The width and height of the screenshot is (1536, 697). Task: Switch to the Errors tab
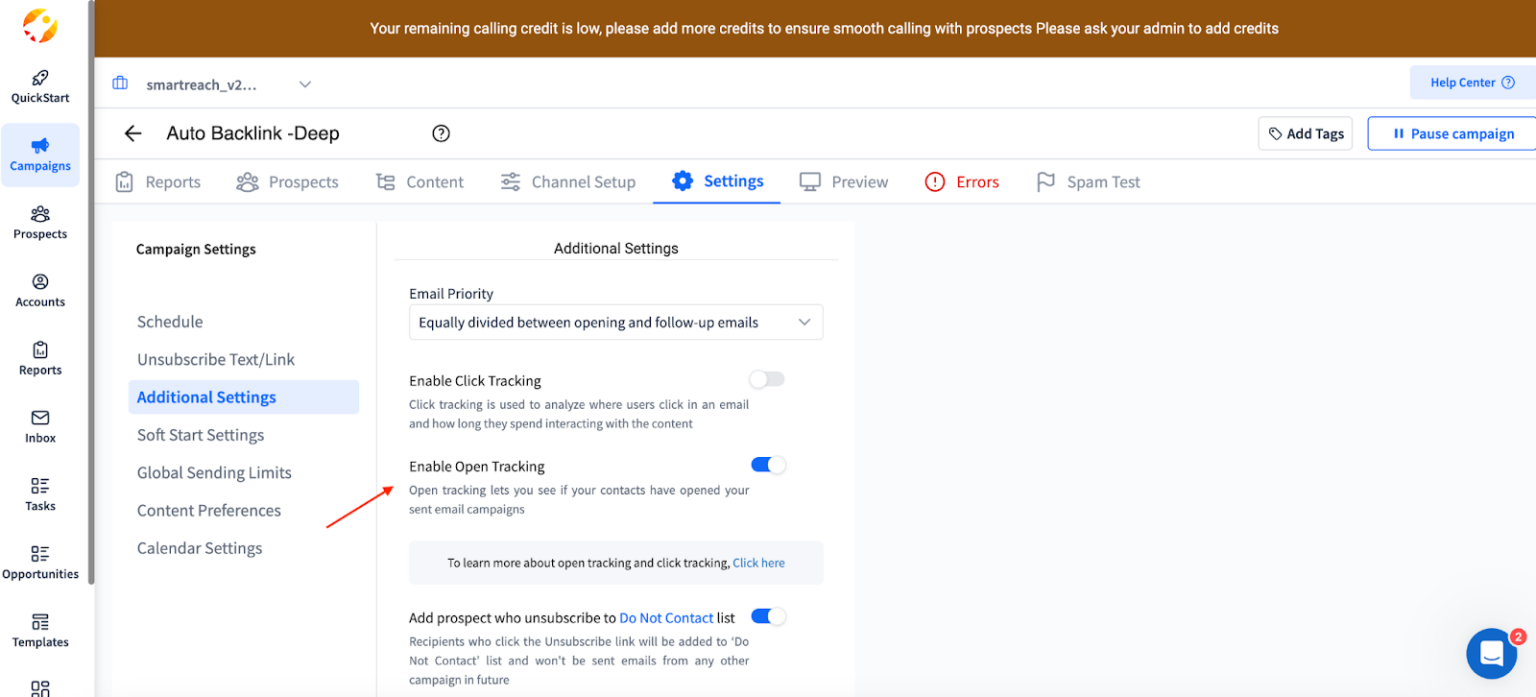point(962,181)
